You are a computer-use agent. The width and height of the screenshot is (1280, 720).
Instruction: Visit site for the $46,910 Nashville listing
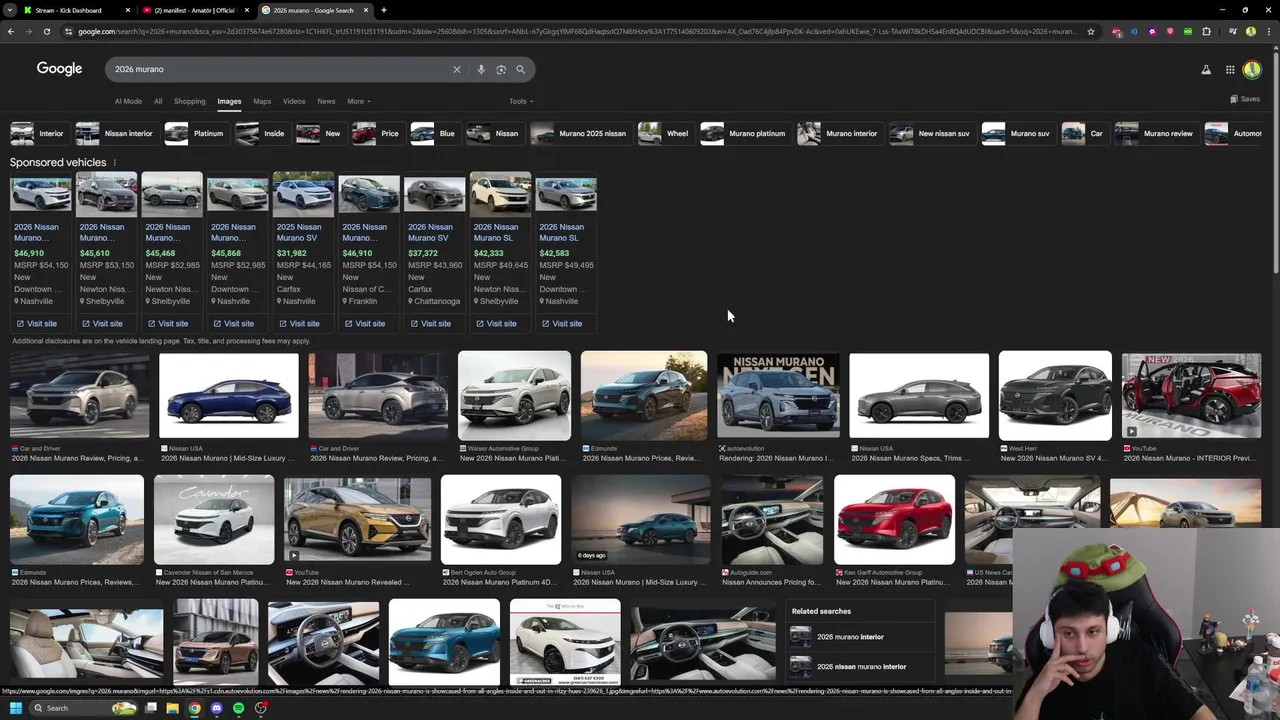[x=37, y=323]
